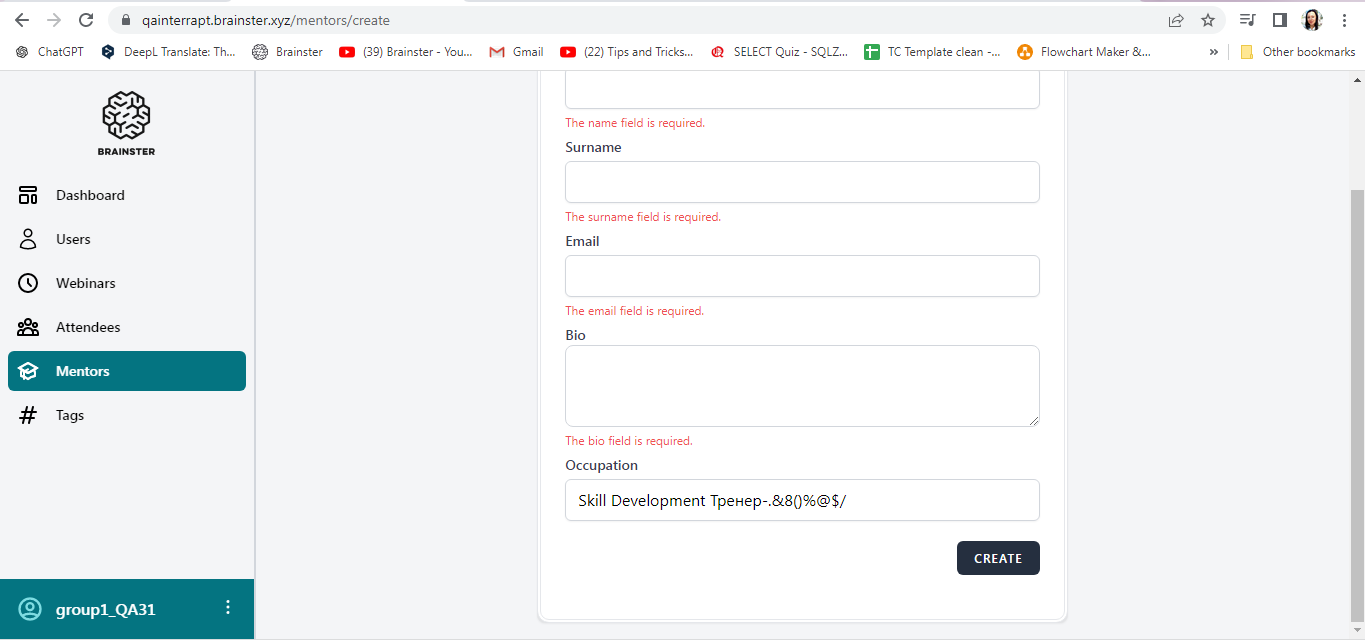Bookmark this page with the star icon
This screenshot has width=1365, height=641.
point(1208,20)
